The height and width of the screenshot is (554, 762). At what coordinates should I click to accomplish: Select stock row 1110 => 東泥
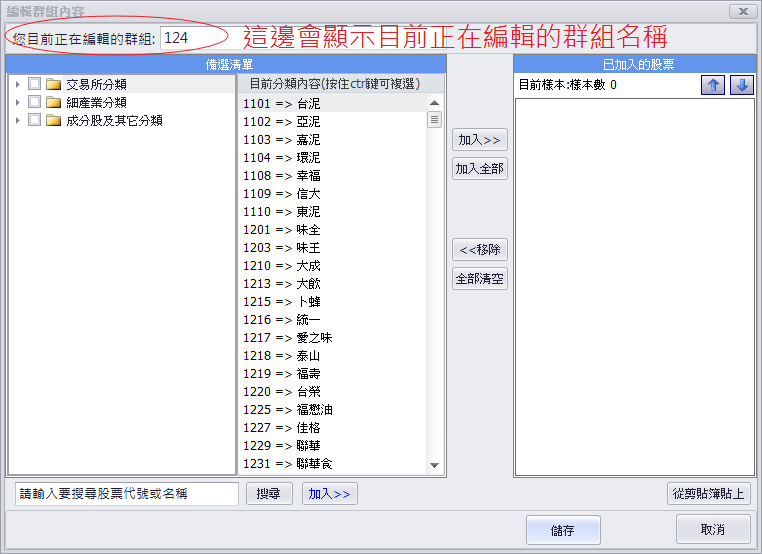click(333, 211)
